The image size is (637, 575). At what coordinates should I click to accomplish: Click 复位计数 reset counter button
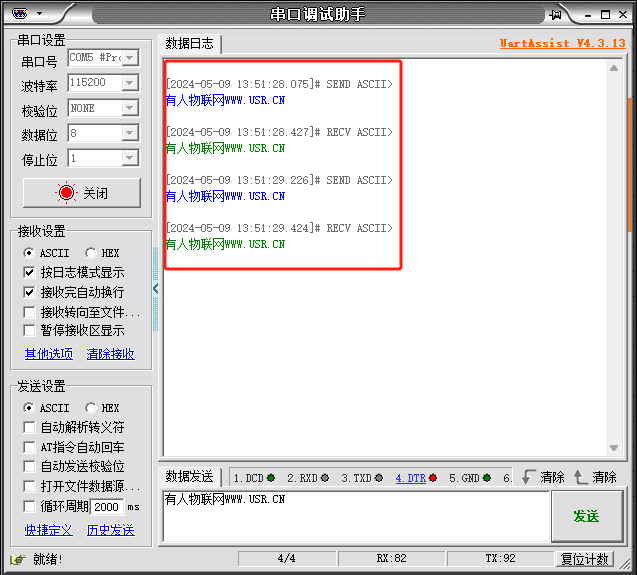tap(585, 559)
